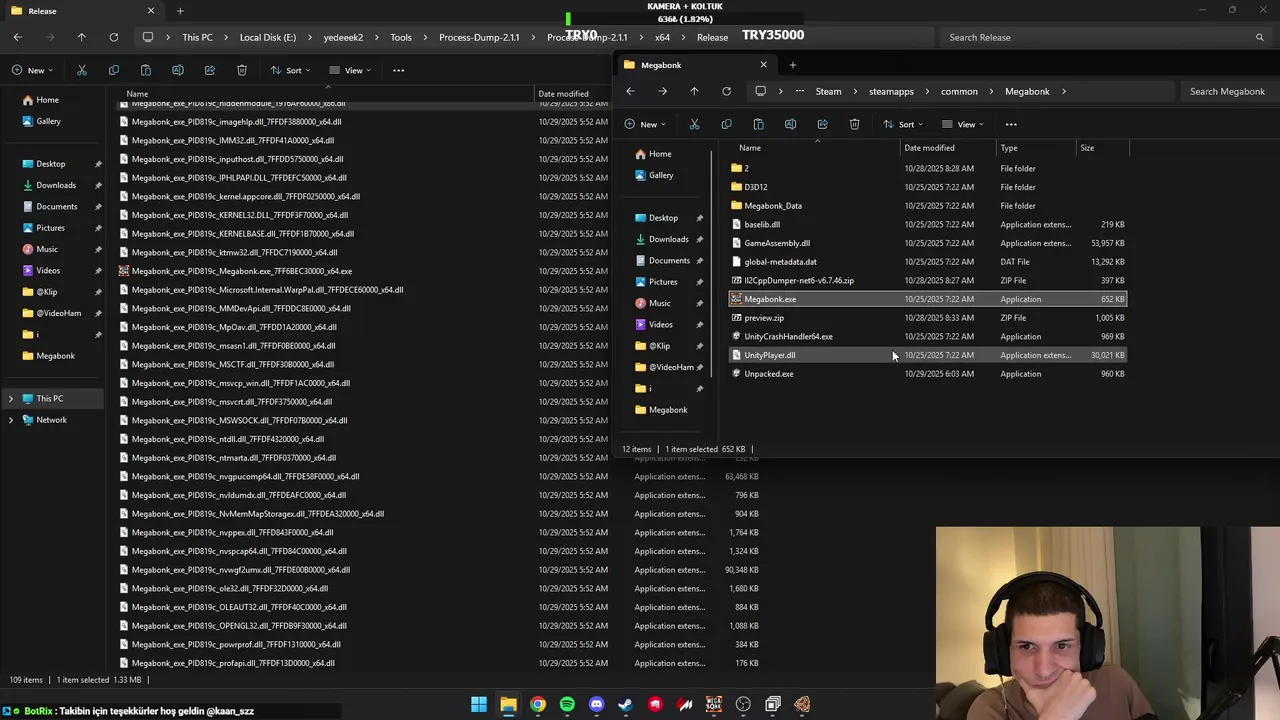Refresh the Megabonk folder view
1280x720 pixels.
pos(726,91)
